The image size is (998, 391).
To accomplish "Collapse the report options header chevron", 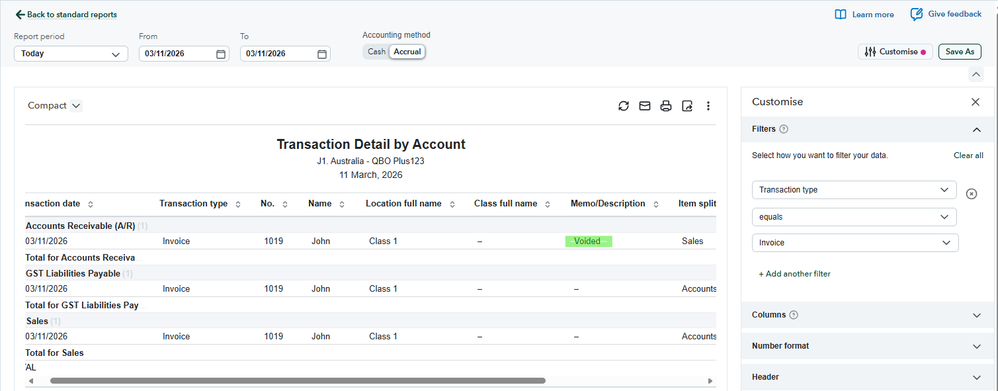I will (976, 75).
